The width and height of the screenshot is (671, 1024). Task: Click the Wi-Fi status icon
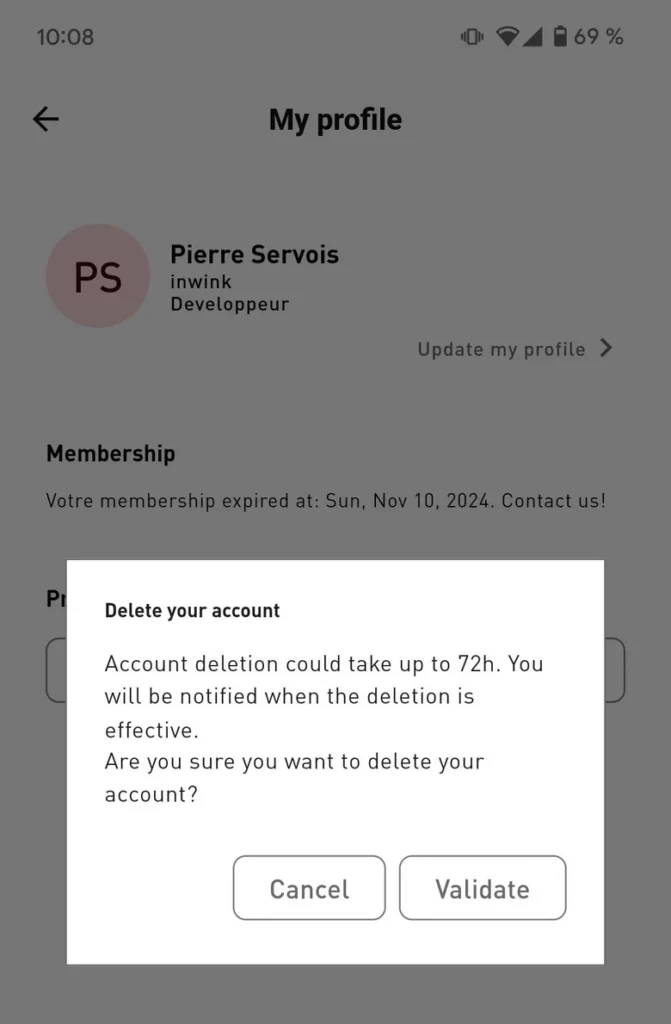click(x=508, y=37)
